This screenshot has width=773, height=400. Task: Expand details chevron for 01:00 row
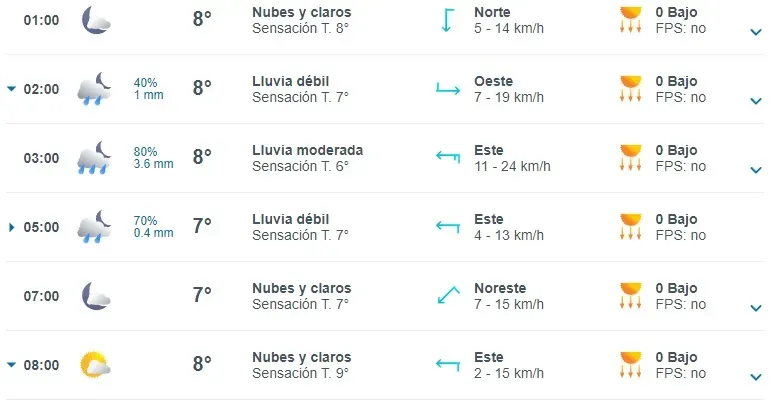click(x=756, y=32)
